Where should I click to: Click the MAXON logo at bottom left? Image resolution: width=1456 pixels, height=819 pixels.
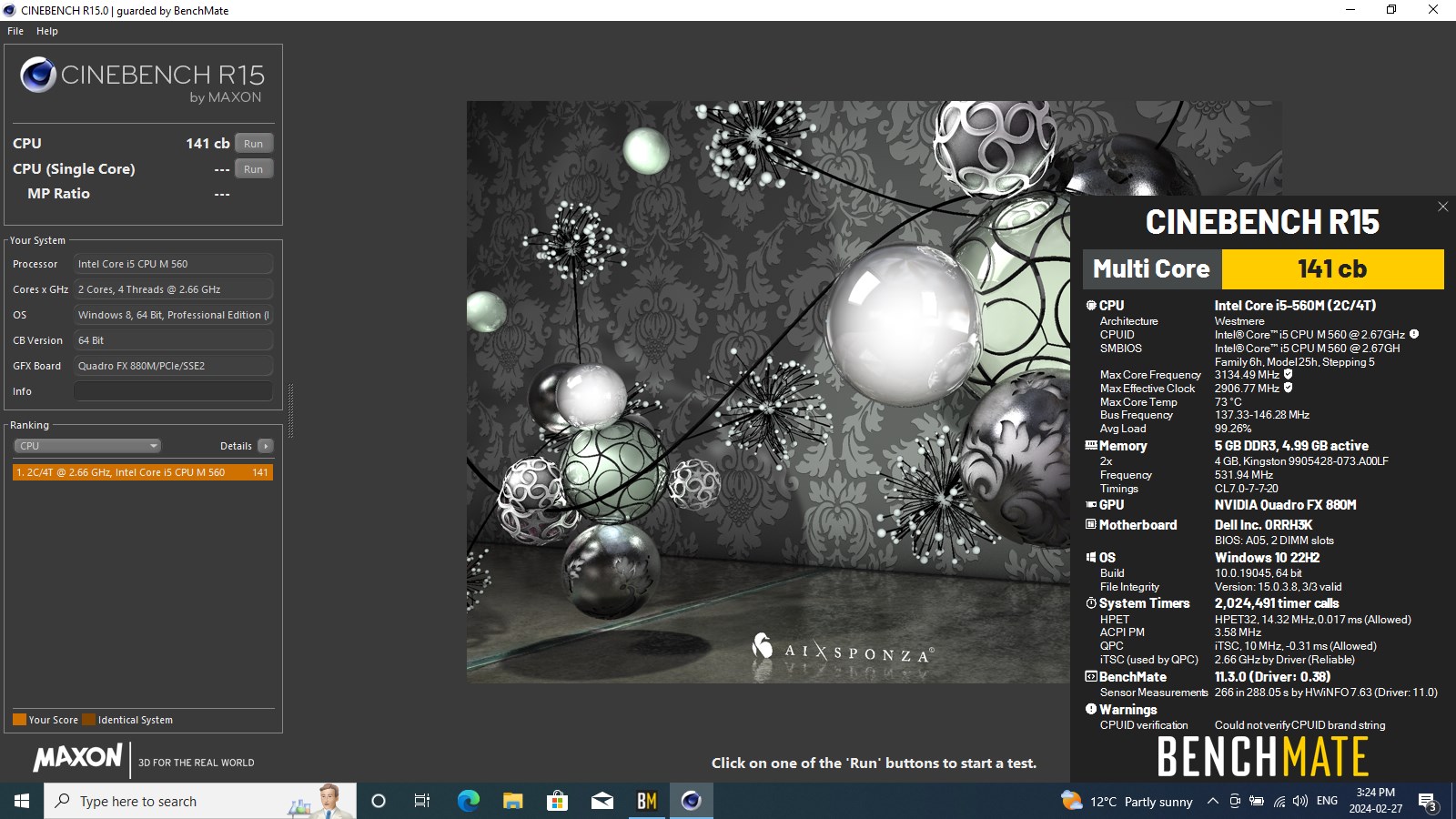pos(78,758)
